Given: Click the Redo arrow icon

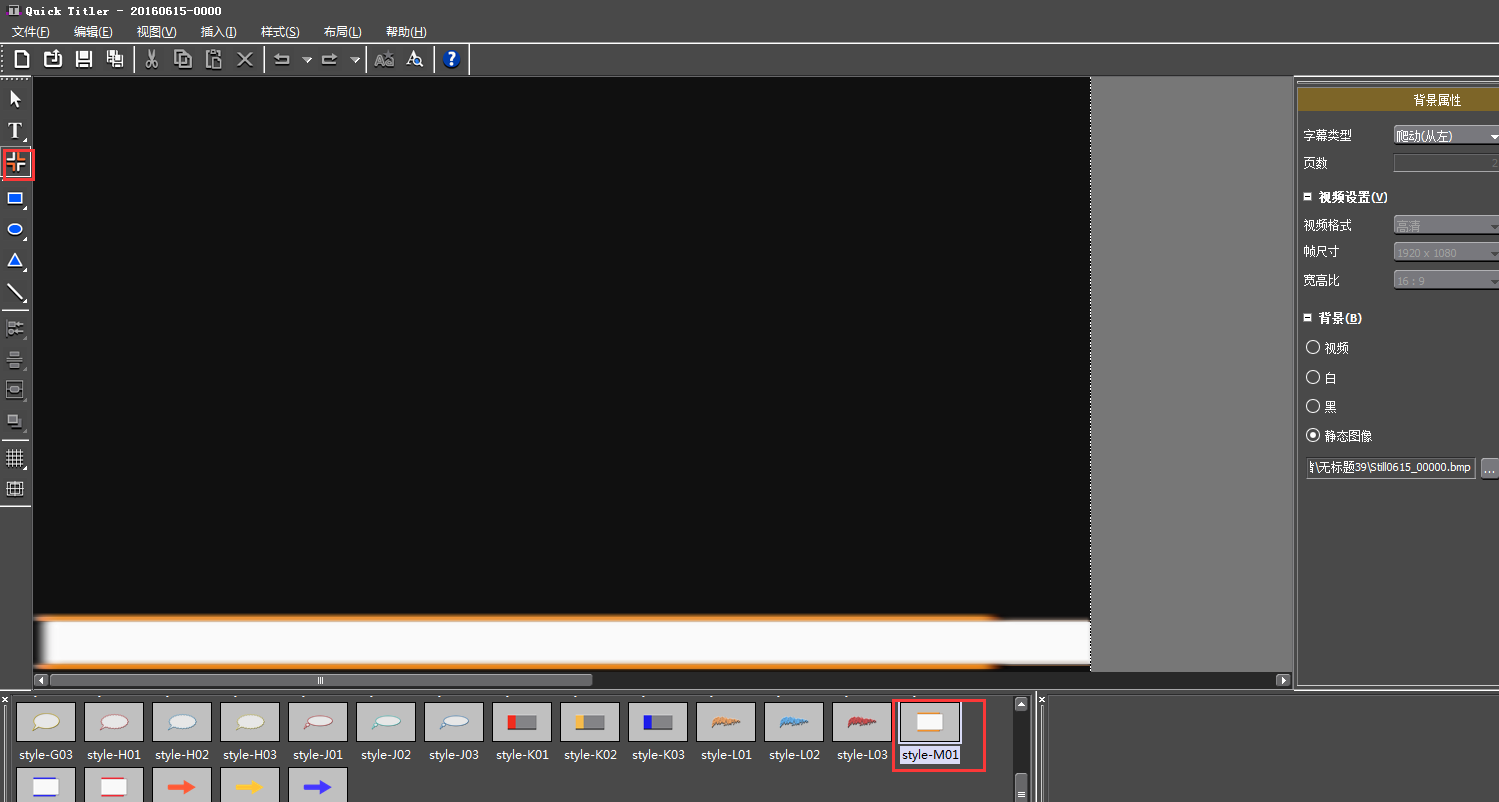Looking at the screenshot, I should pos(329,59).
